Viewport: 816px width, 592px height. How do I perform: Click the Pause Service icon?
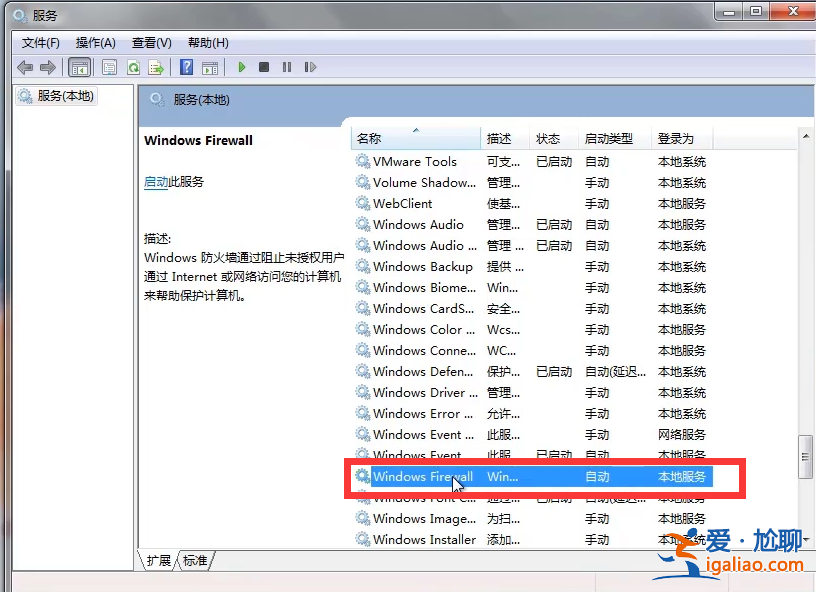tap(287, 67)
